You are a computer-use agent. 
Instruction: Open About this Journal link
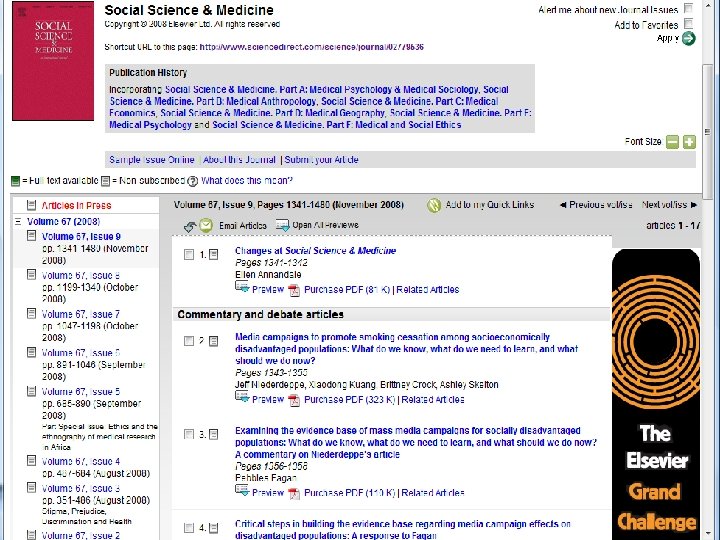coord(239,160)
